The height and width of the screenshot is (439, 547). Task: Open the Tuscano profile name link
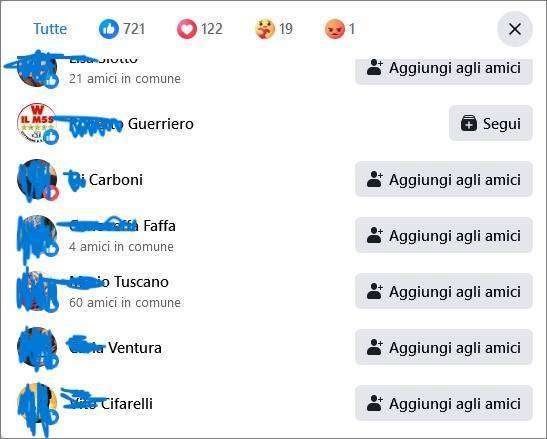click(x=119, y=282)
